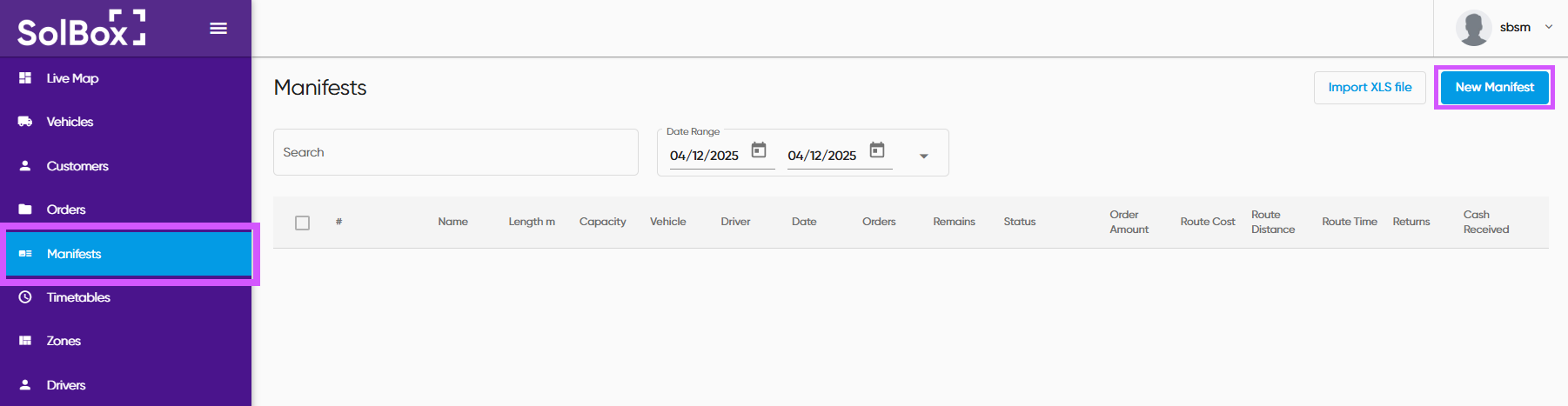Image resolution: width=1568 pixels, height=406 pixels.
Task: Tick the select-all checkbox in table header
Action: pyautogui.click(x=303, y=223)
